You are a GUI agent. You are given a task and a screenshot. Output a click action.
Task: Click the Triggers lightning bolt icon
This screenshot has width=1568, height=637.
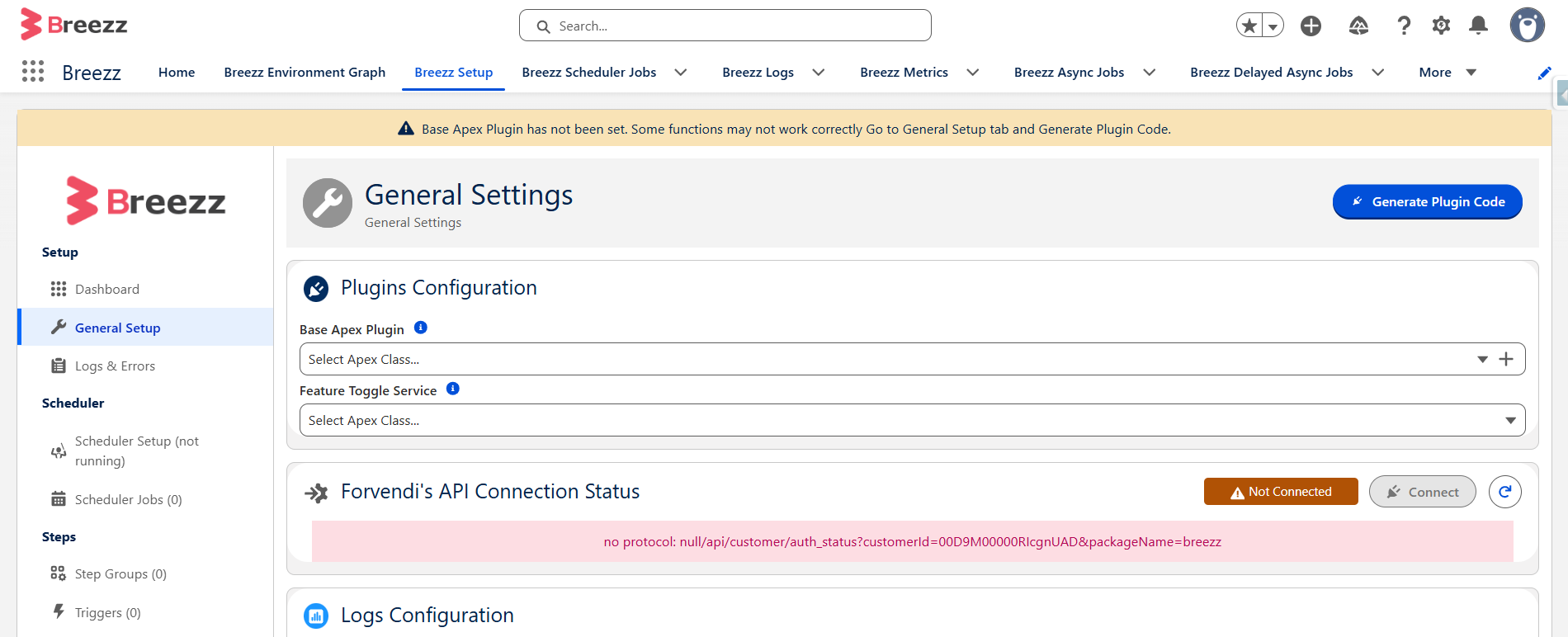click(59, 611)
